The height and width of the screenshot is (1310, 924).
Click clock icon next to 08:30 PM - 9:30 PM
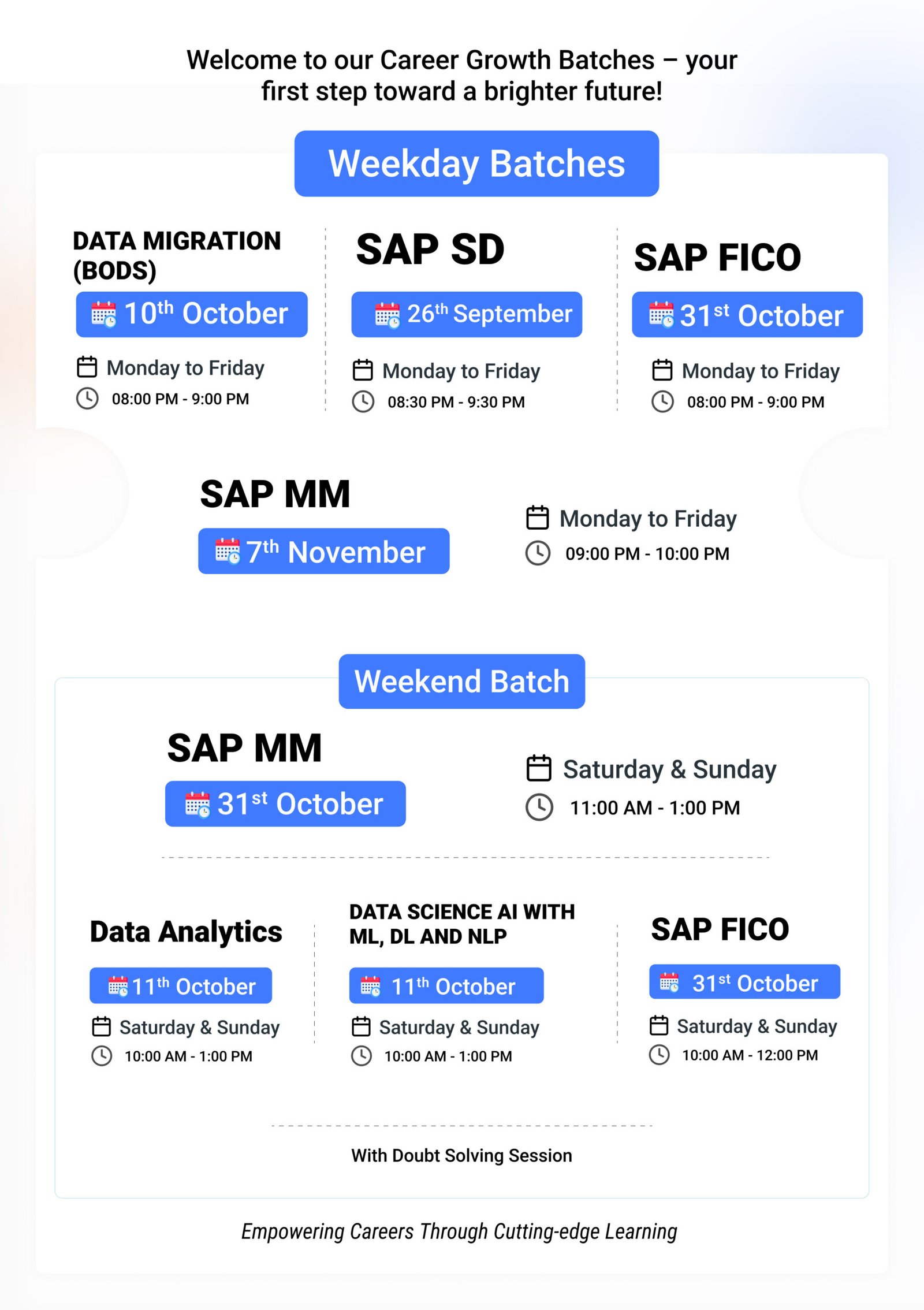(x=363, y=401)
